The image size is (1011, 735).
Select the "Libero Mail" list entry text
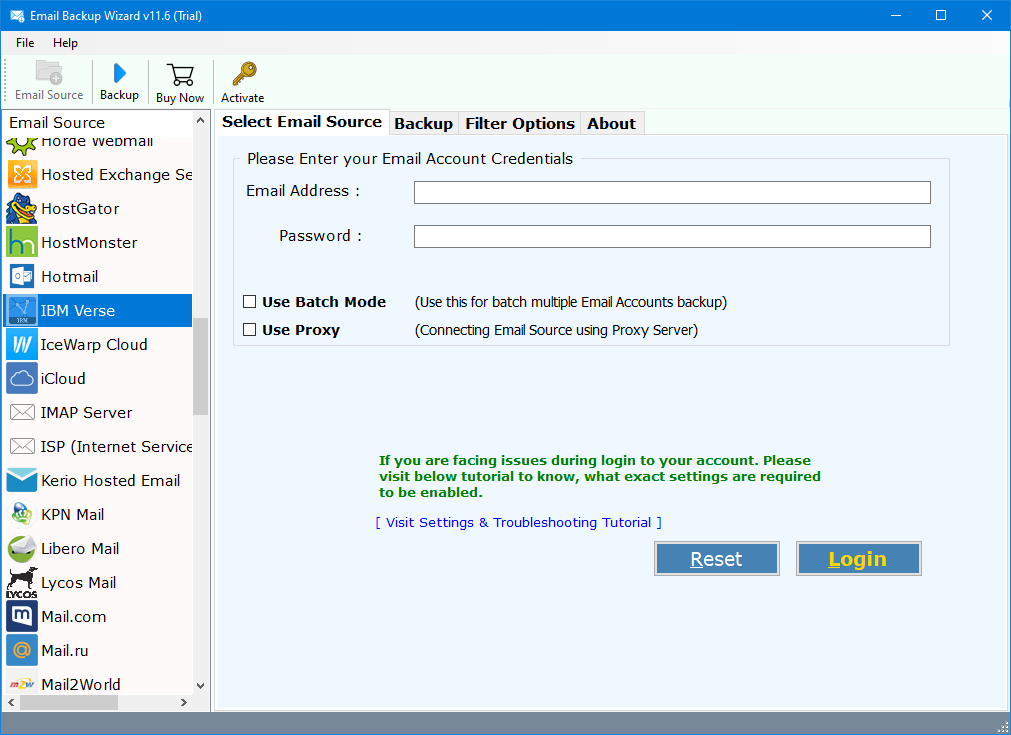pyautogui.click(x=80, y=549)
